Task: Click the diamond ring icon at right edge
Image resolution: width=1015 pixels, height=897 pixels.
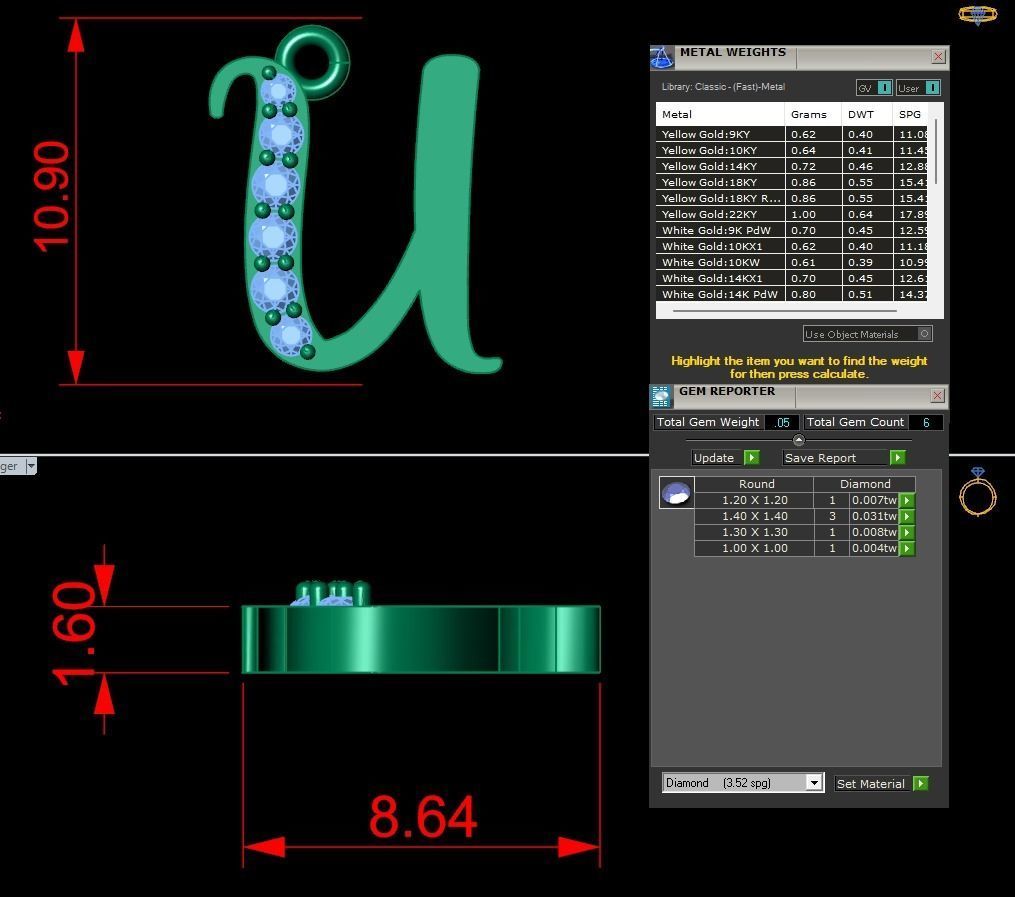Action: click(x=977, y=492)
